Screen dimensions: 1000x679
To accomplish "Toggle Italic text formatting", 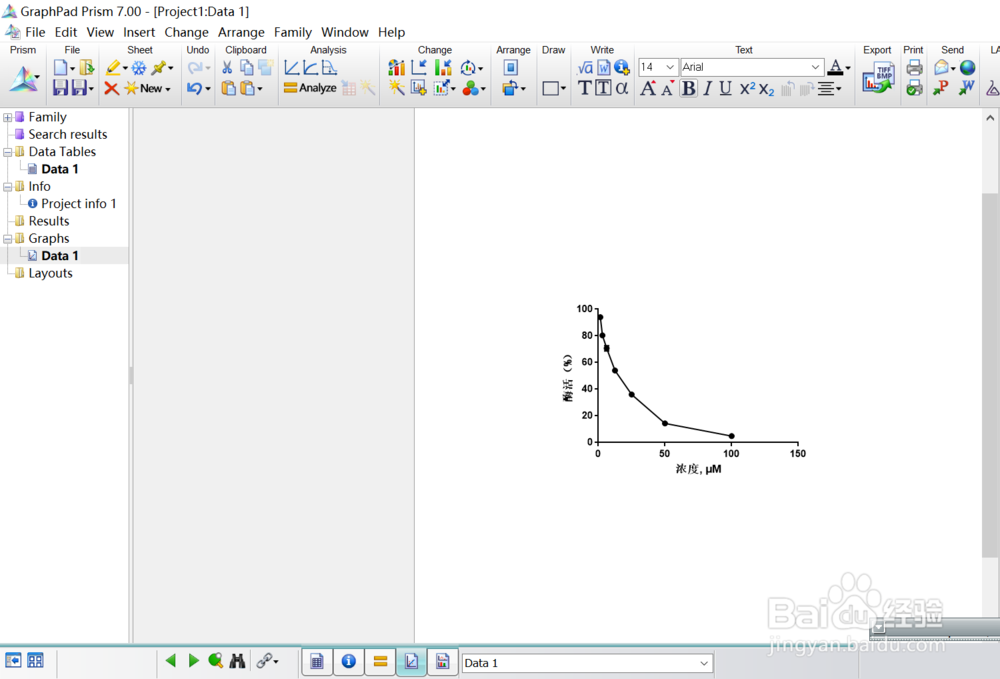I will coord(707,88).
